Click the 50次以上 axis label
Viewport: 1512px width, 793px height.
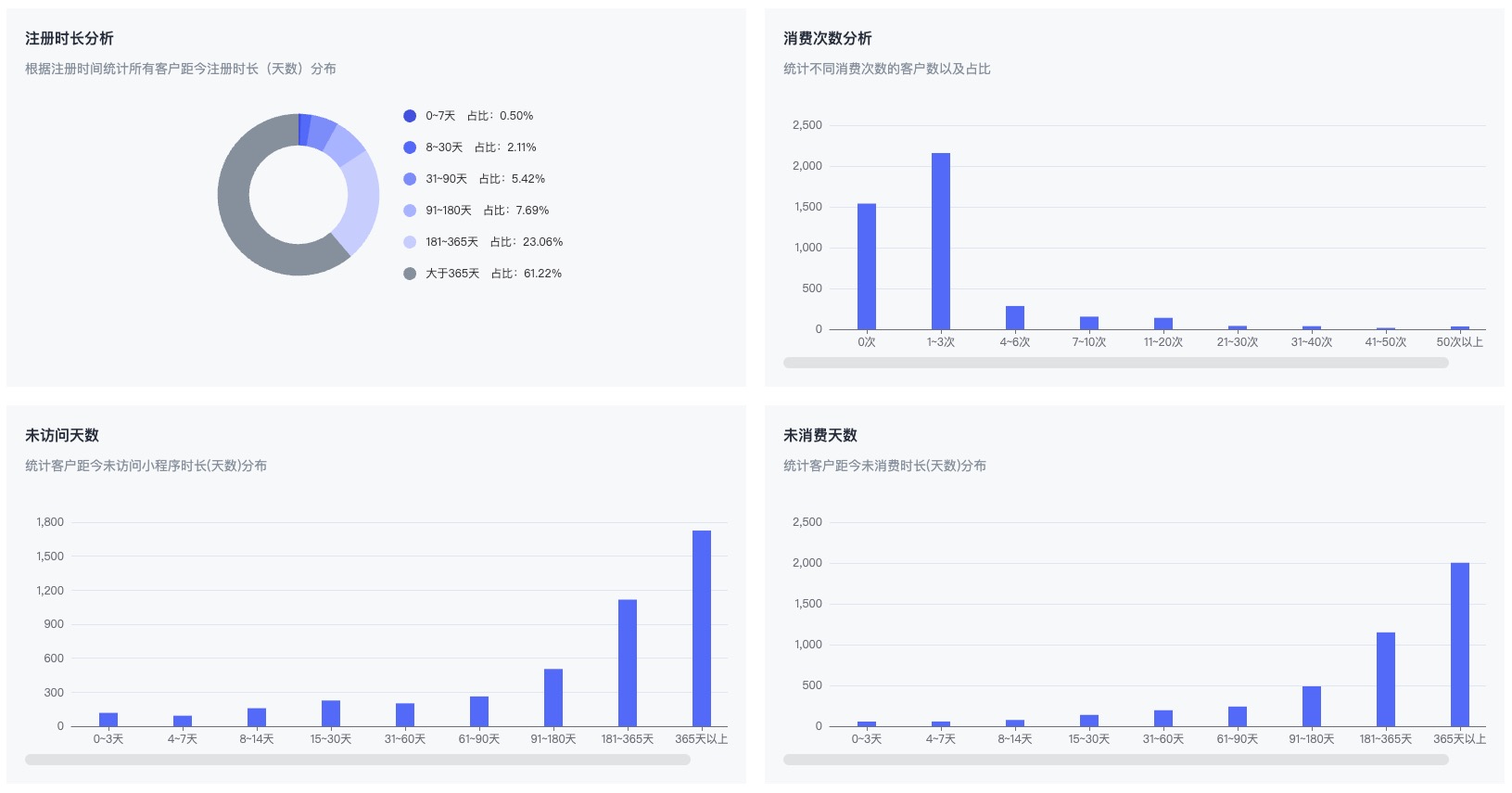[1460, 342]
